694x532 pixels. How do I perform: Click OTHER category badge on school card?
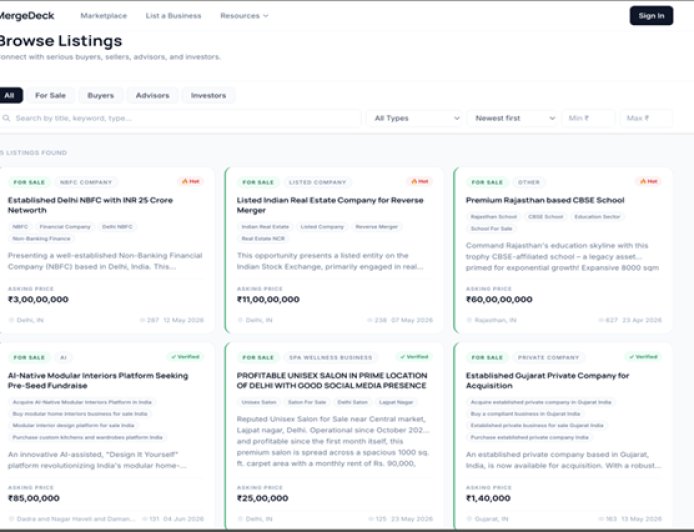(x=529, y=182)
